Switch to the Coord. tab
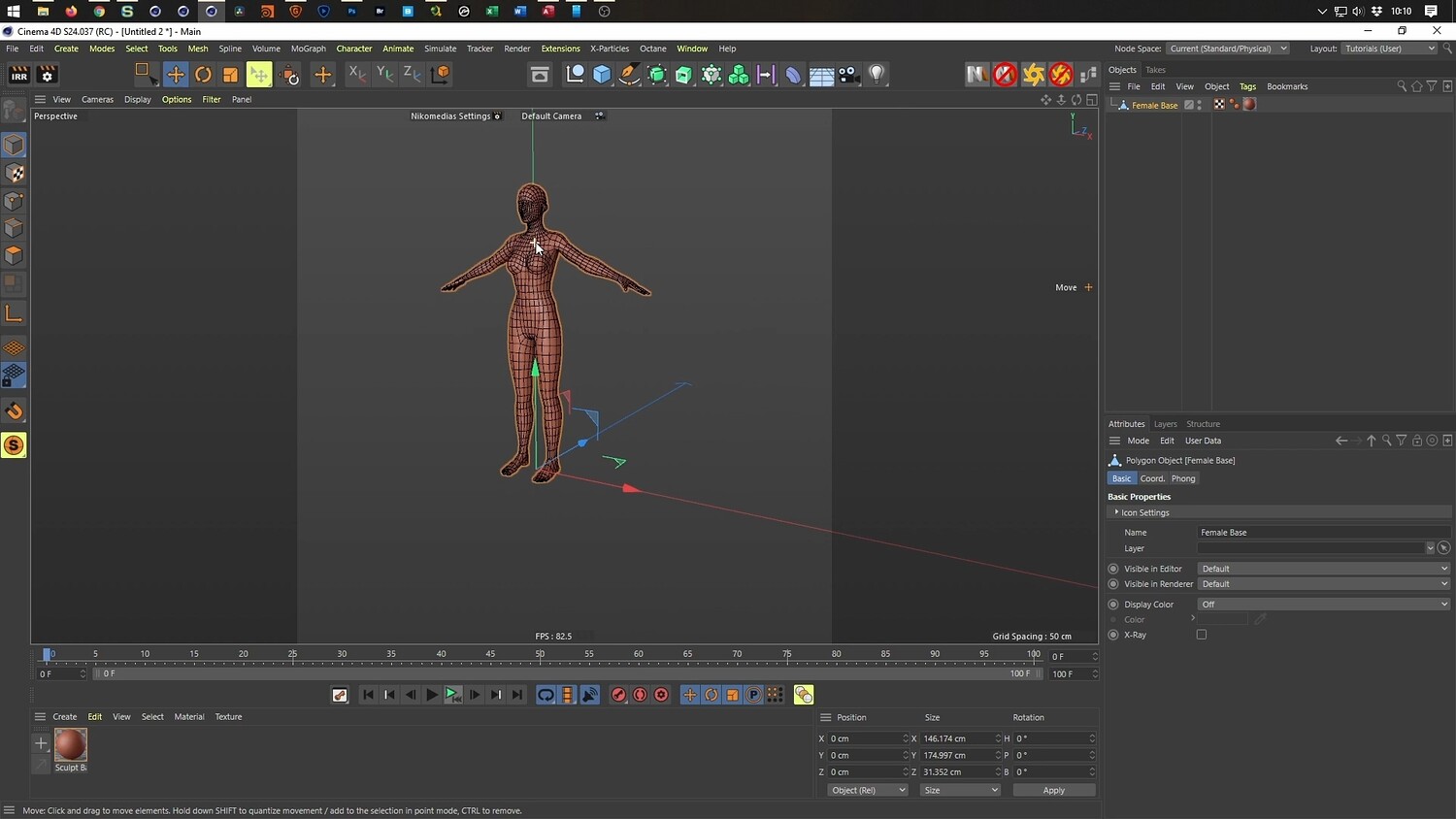The height and width of the screenshot is (819, 1456). 1152,478
